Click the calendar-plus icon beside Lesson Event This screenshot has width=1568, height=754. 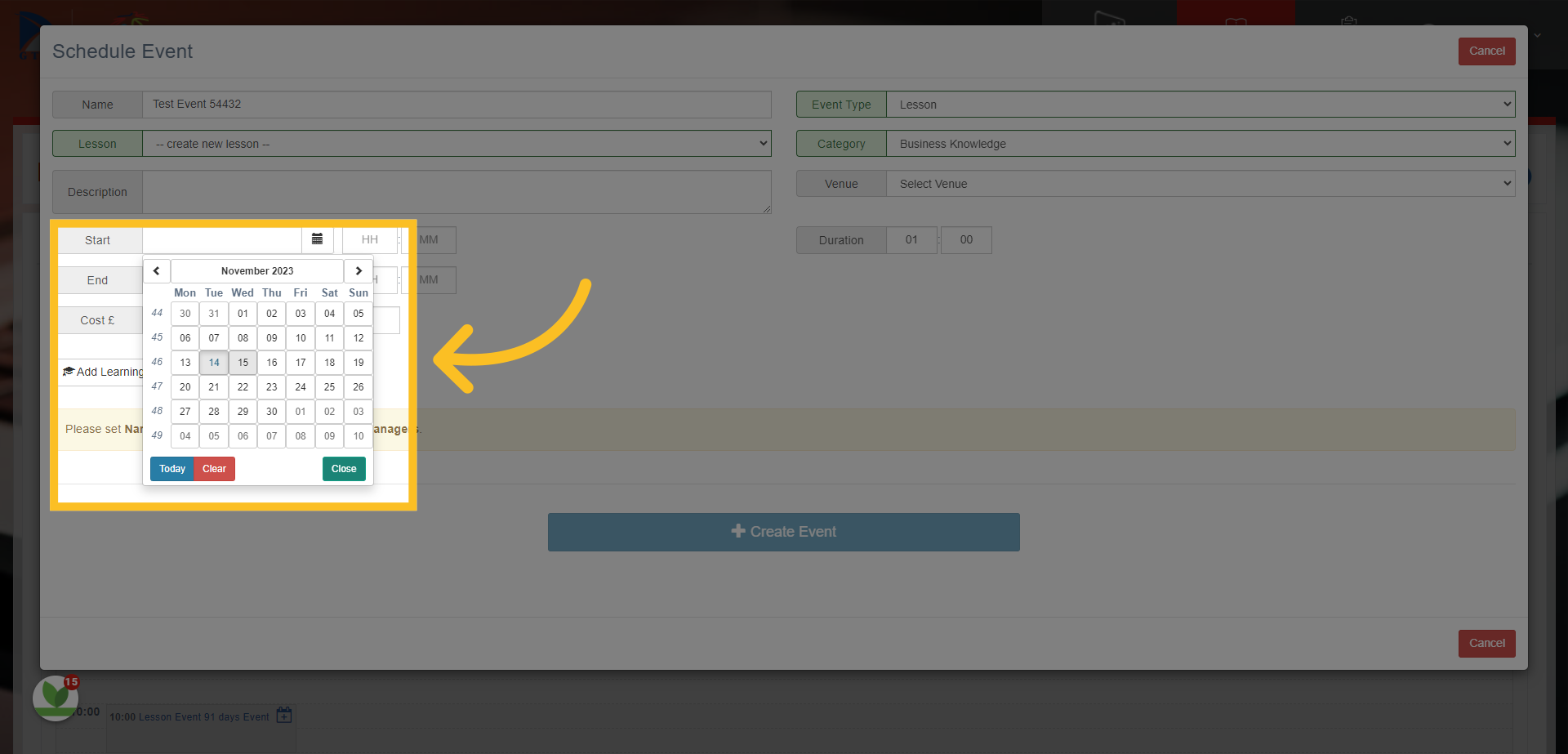point(284,716)
